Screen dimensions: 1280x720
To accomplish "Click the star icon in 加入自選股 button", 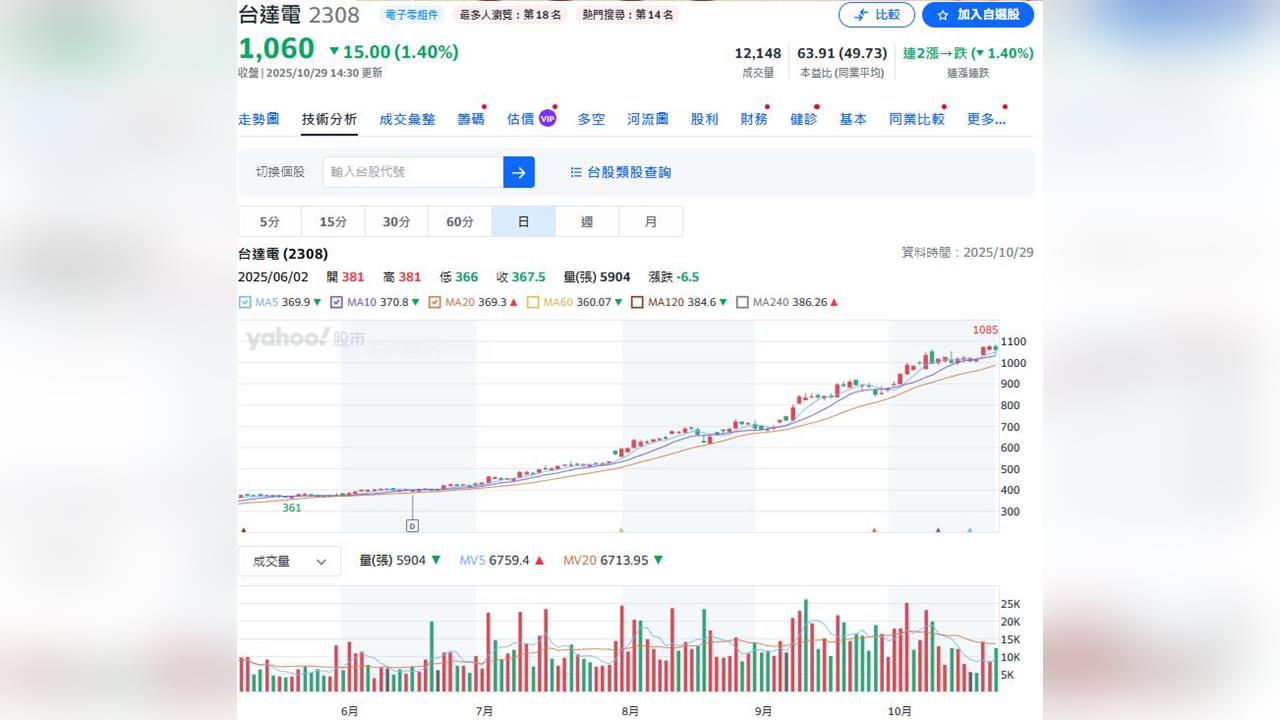I will pos(941,15).
